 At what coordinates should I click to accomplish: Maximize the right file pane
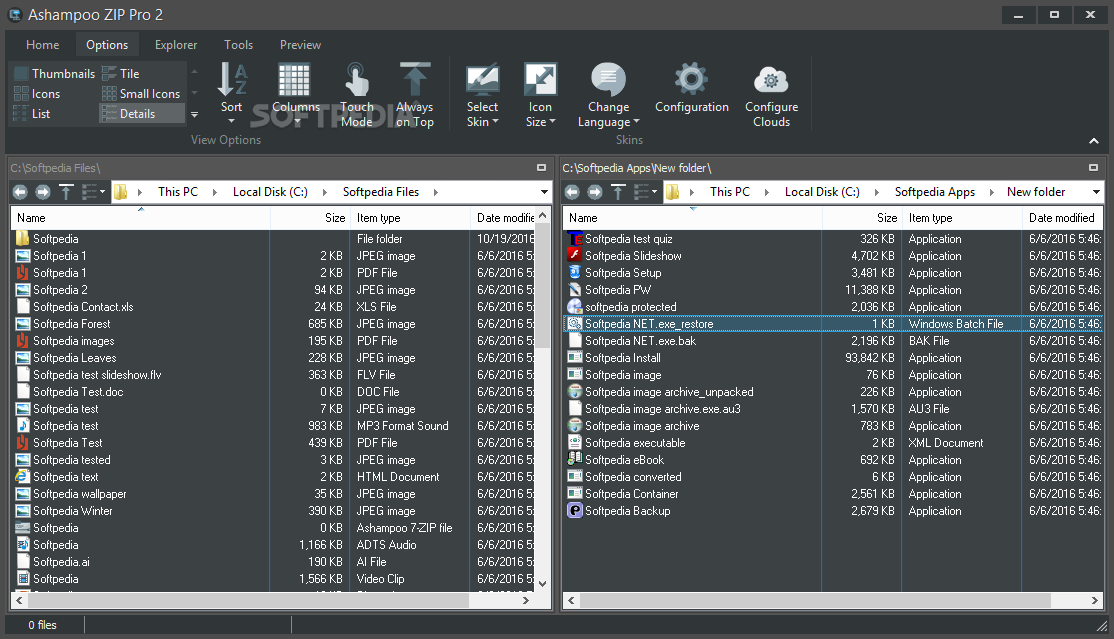pos(1093,168)
